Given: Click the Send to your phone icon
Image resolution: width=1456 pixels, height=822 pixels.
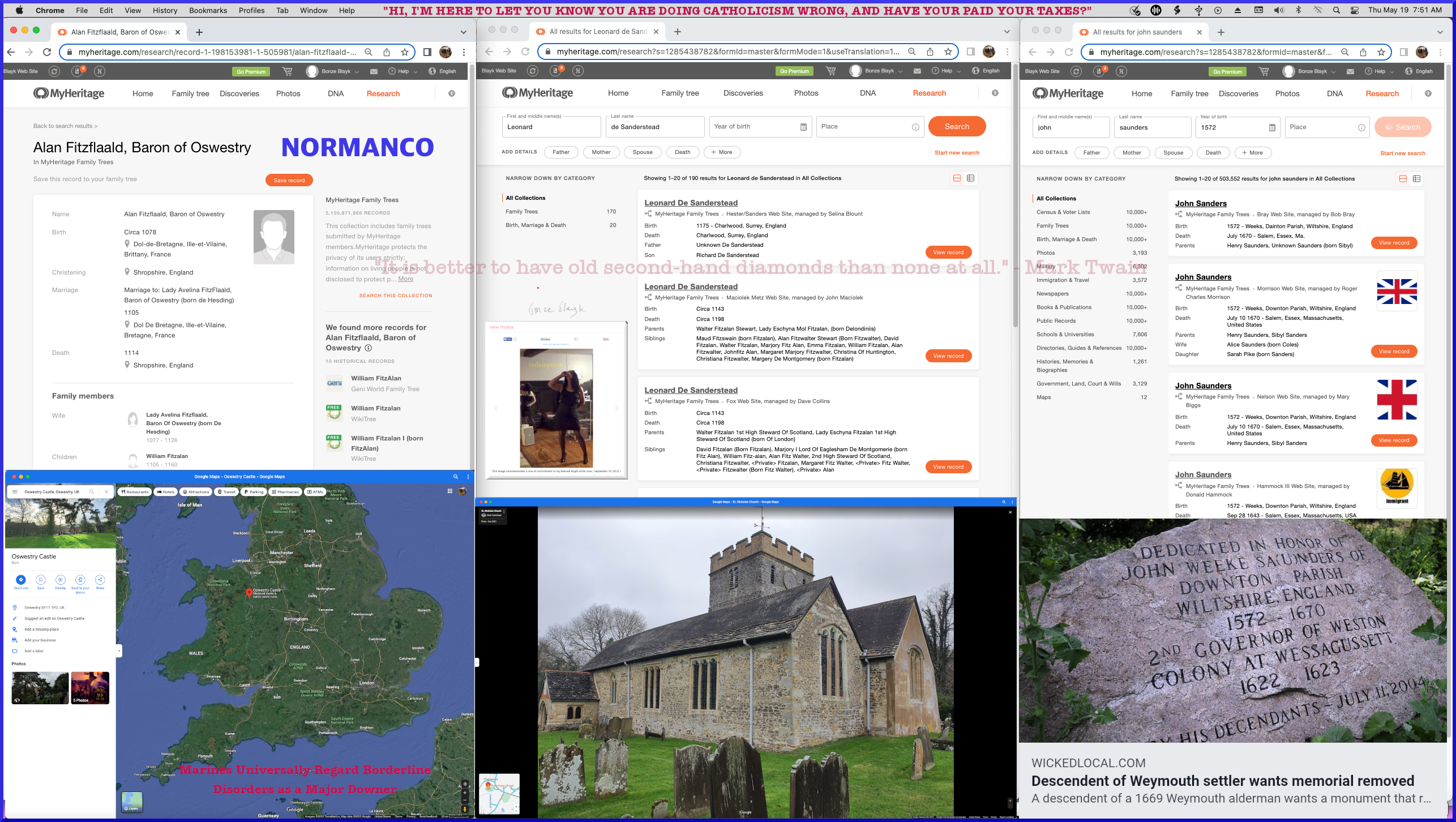Looking at the screenshot, I should [80, 580].
